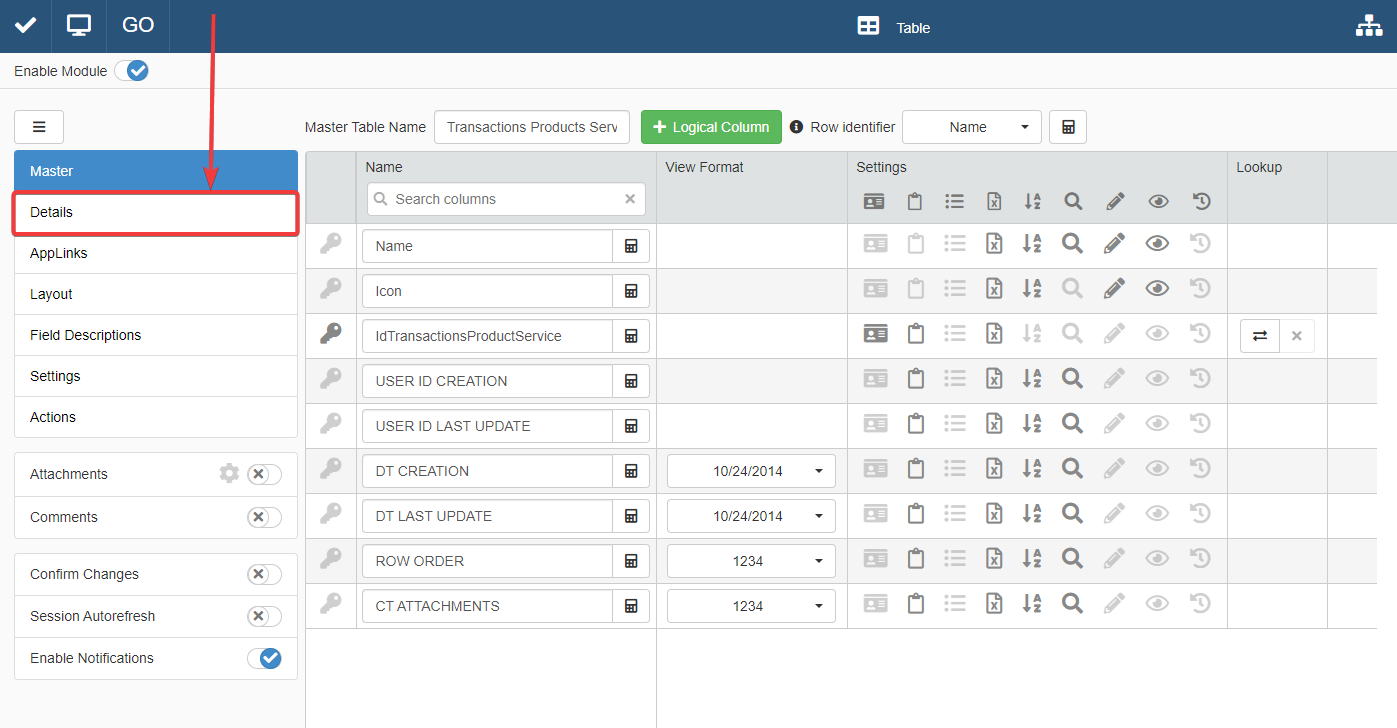Disable the Enable Notifications switch
This screenshot has height=728, width=1397.
264,658
